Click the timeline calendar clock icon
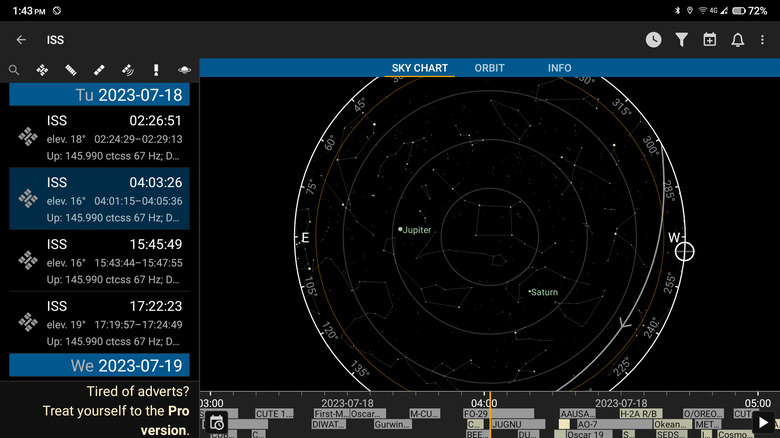Image resolution: width=780 pixels, height=438 pixels. [216, 423]
